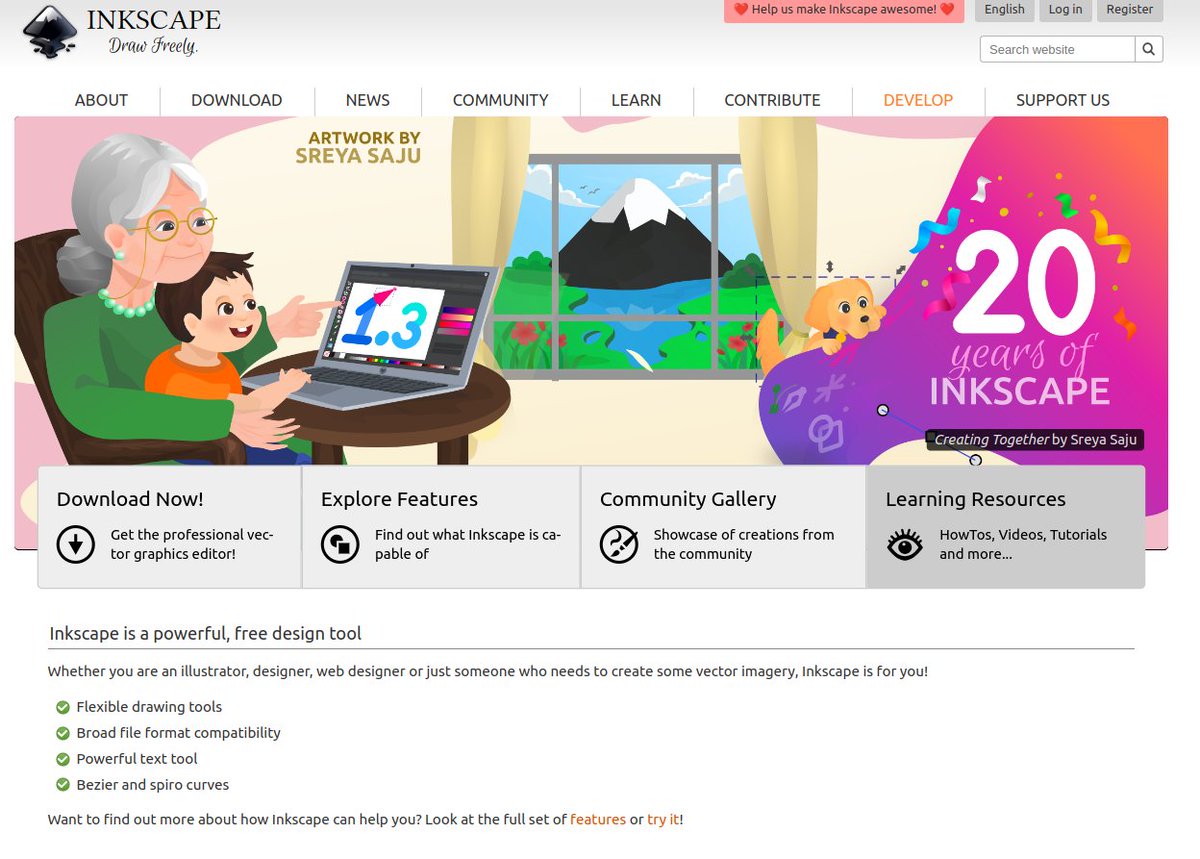Open the DEVELOP menu
The image size is (1200, 859).
click(x=918, y=100)
